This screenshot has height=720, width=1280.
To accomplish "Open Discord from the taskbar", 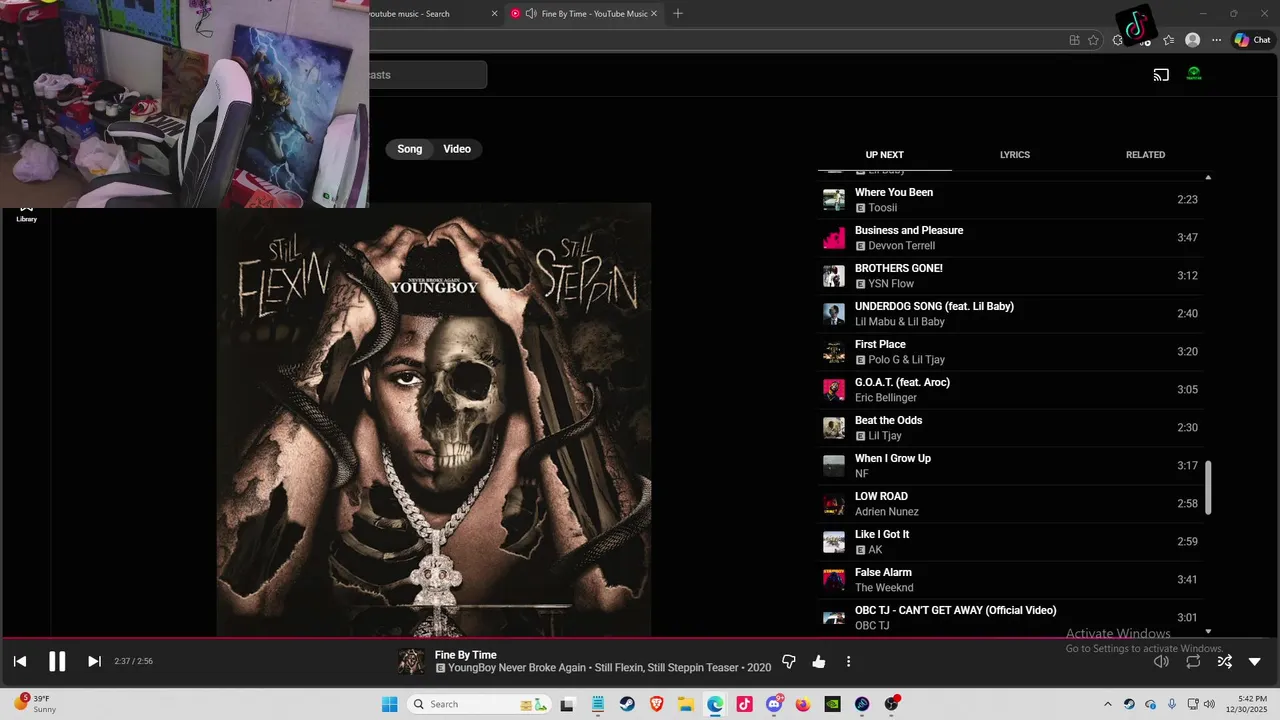I will click(774, 704).
